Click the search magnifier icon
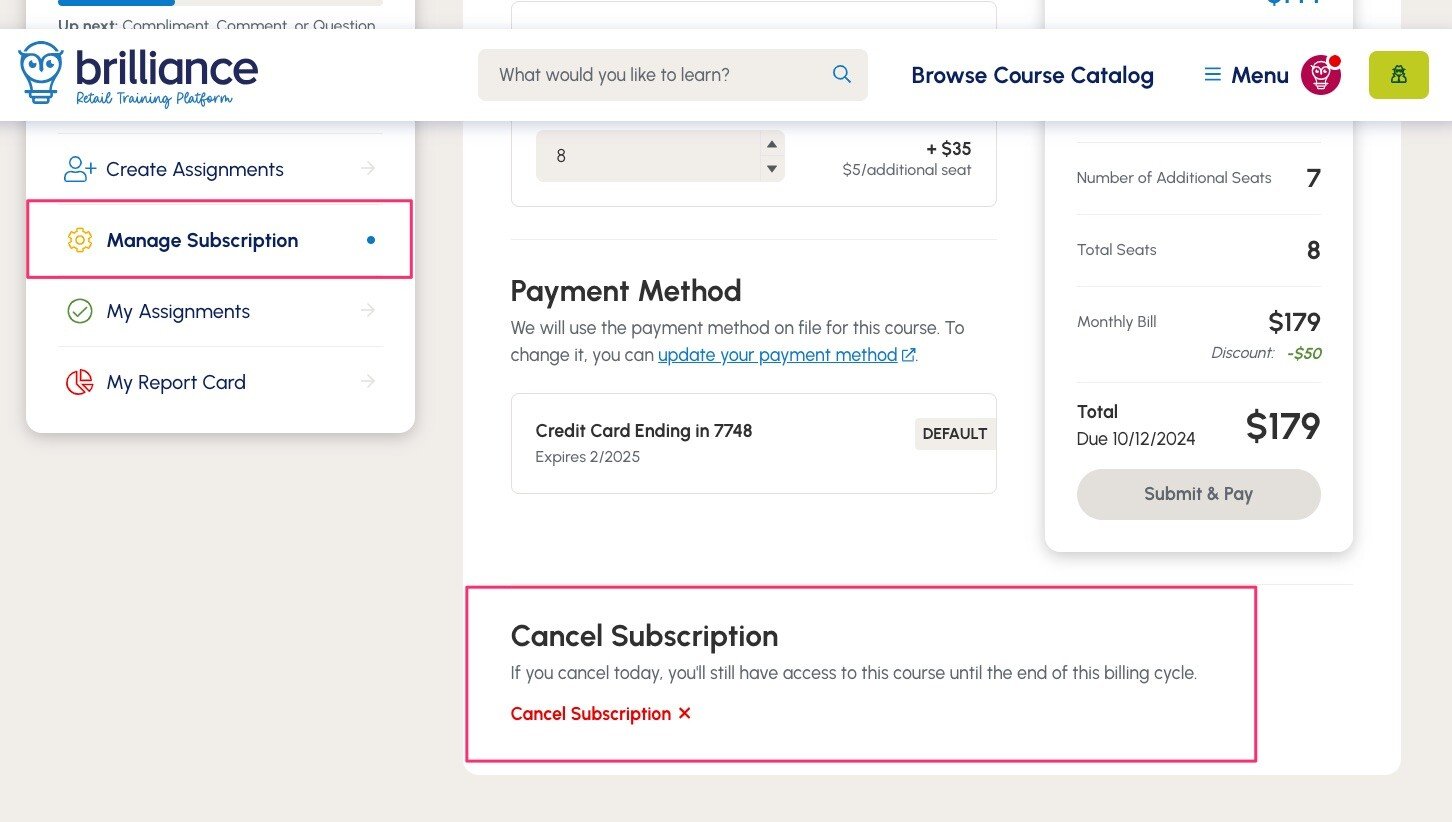This screenshot has width=1452, height=822. click(x=842, y=74)
